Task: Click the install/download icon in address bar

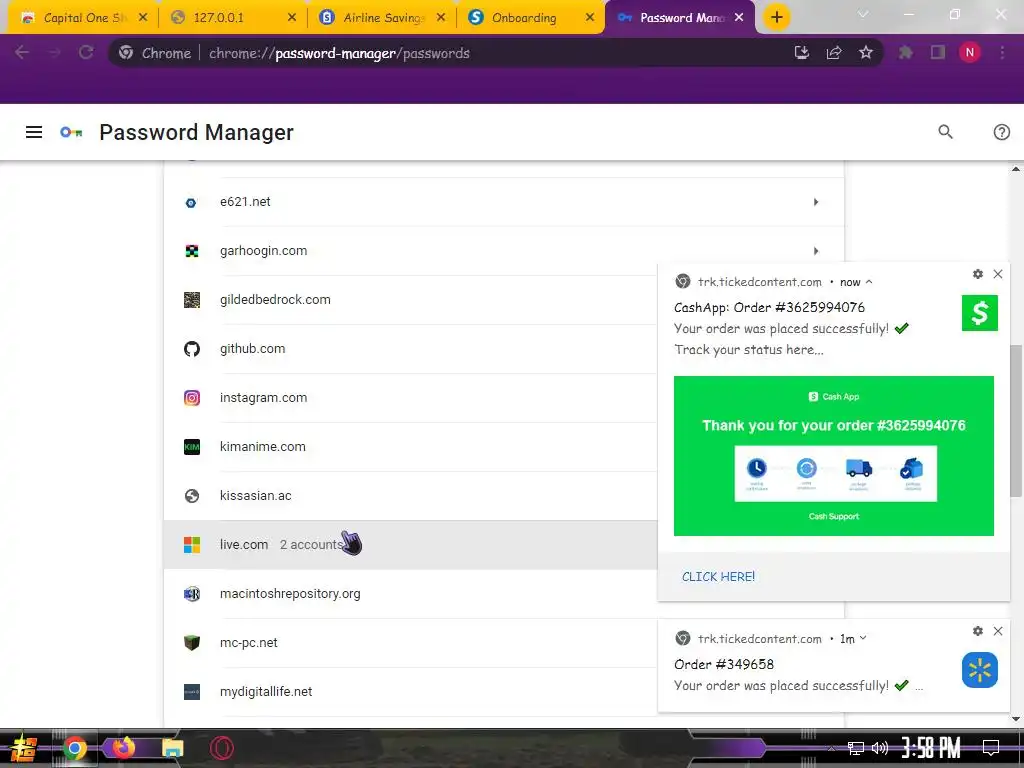Action: click(x=801, y=52)
